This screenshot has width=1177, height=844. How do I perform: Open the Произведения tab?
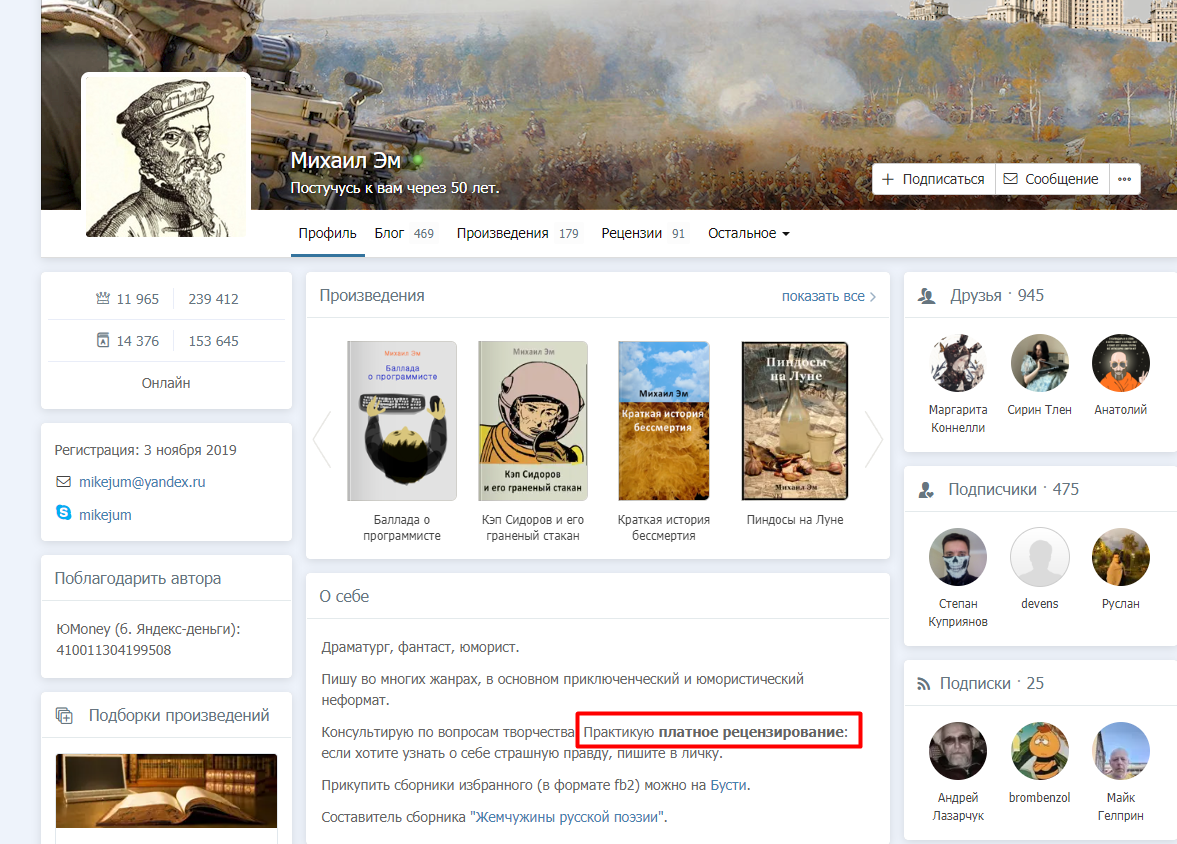[x=518, y=234]
